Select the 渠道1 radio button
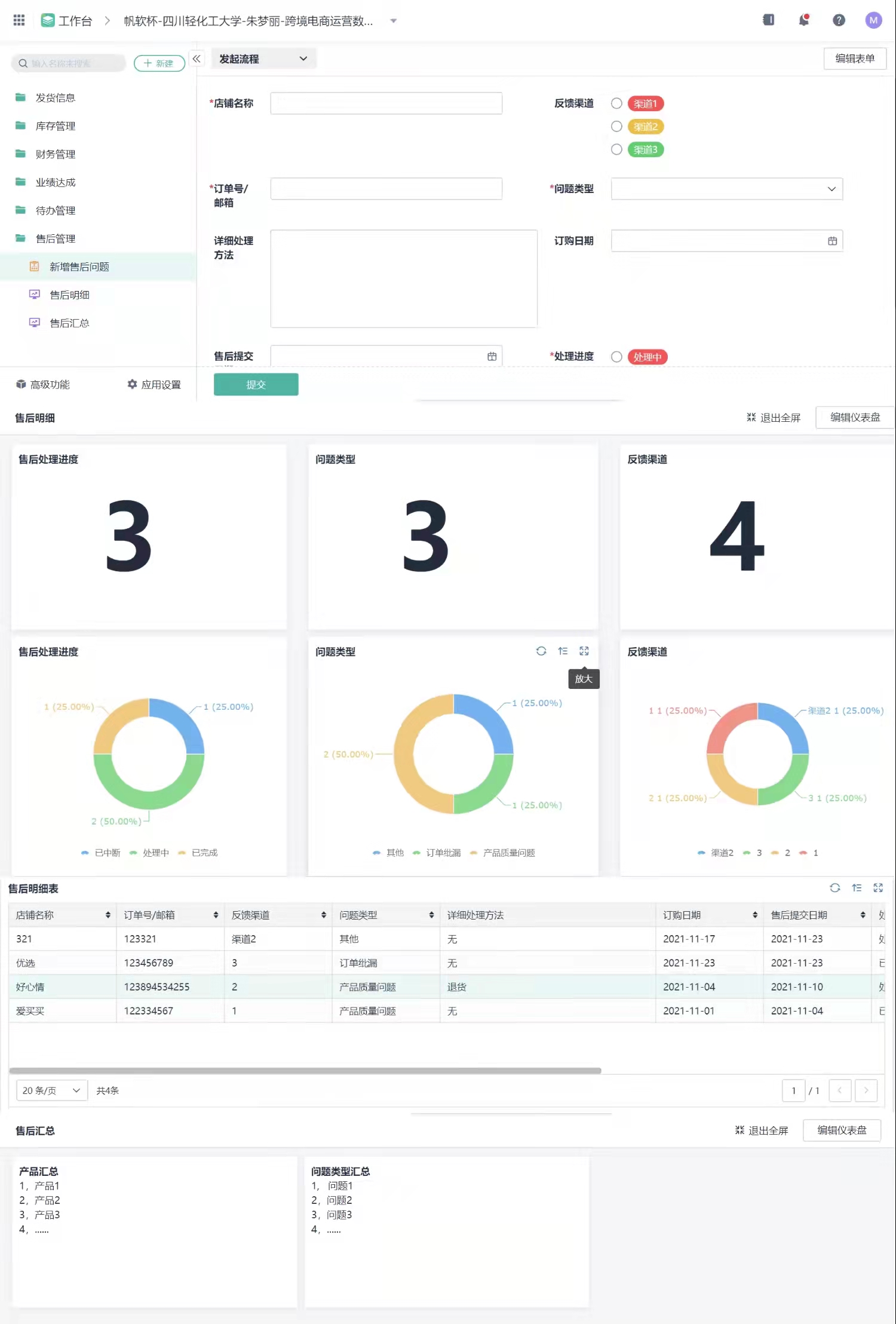 click(x=616, y=103)
